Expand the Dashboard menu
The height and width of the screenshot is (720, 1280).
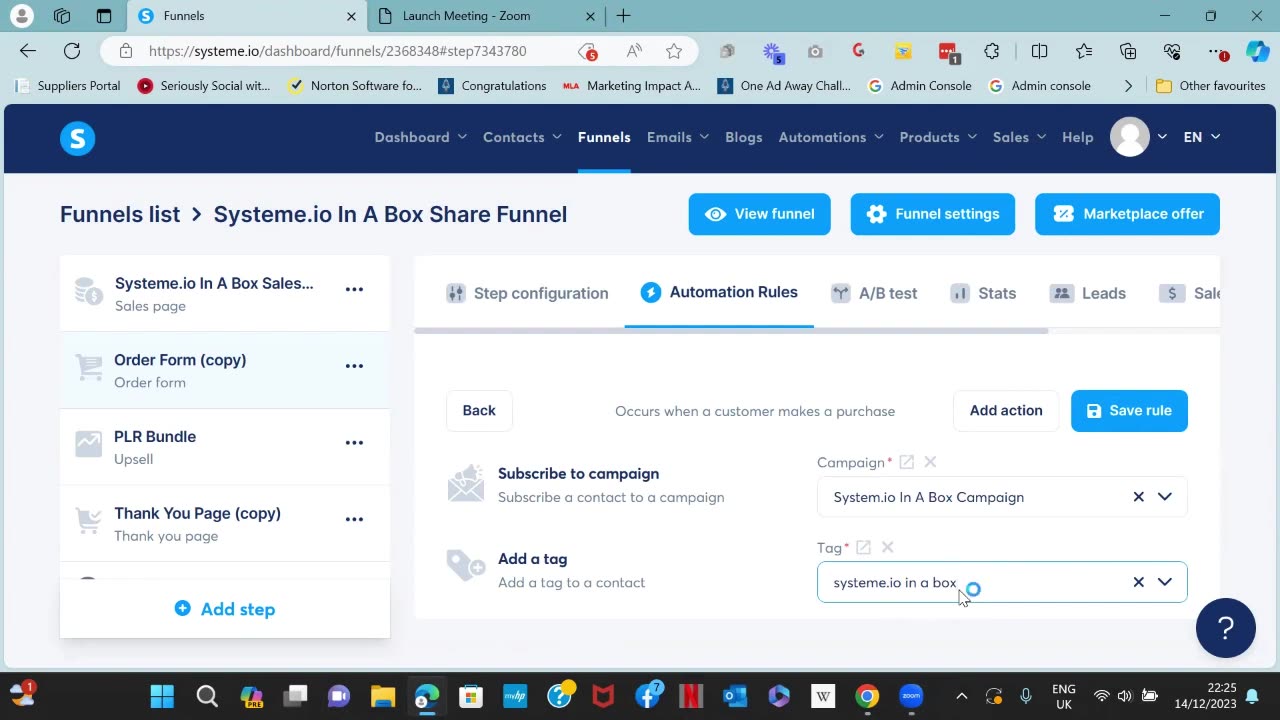420,137
